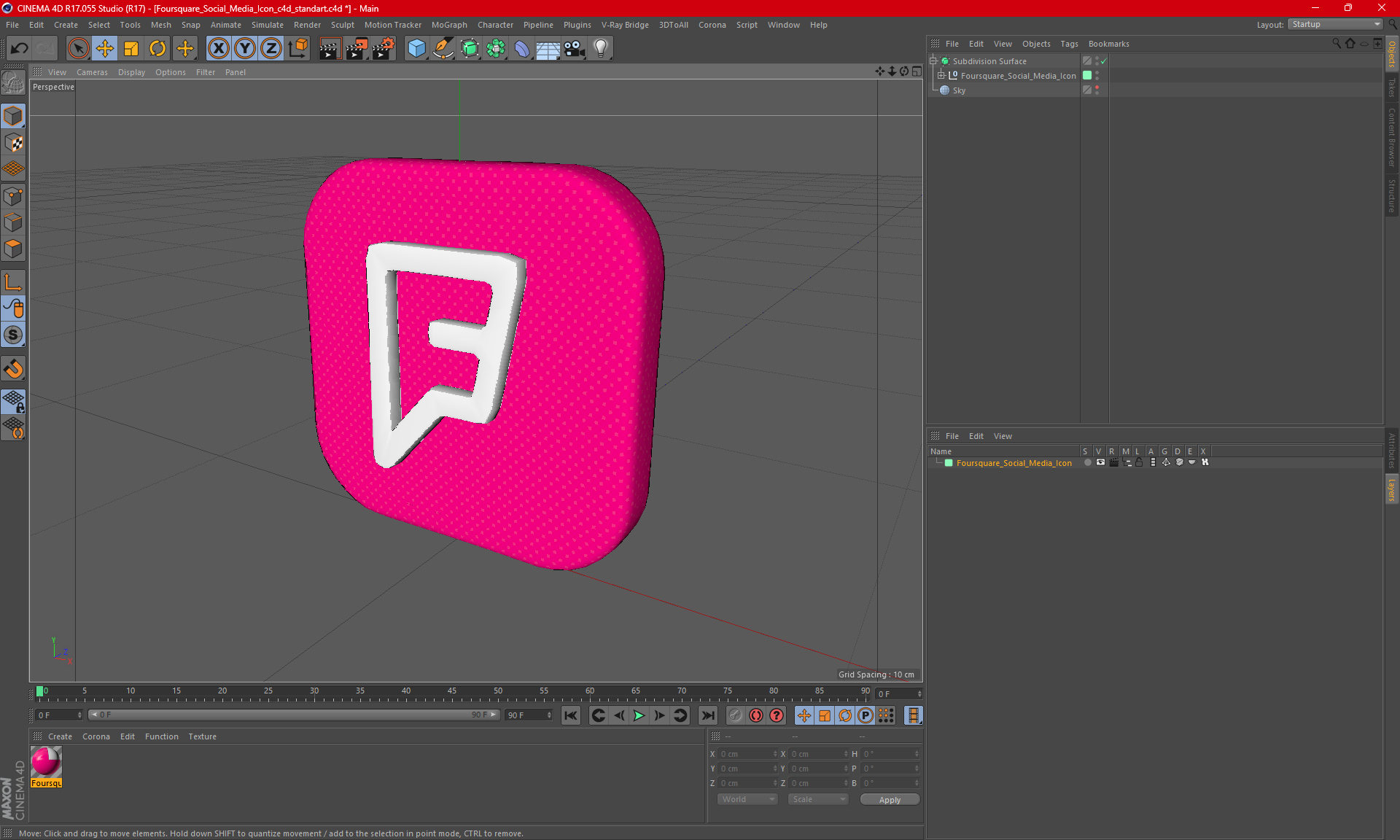
Task: Open Edit Render Settings
Action: (384, 49)
